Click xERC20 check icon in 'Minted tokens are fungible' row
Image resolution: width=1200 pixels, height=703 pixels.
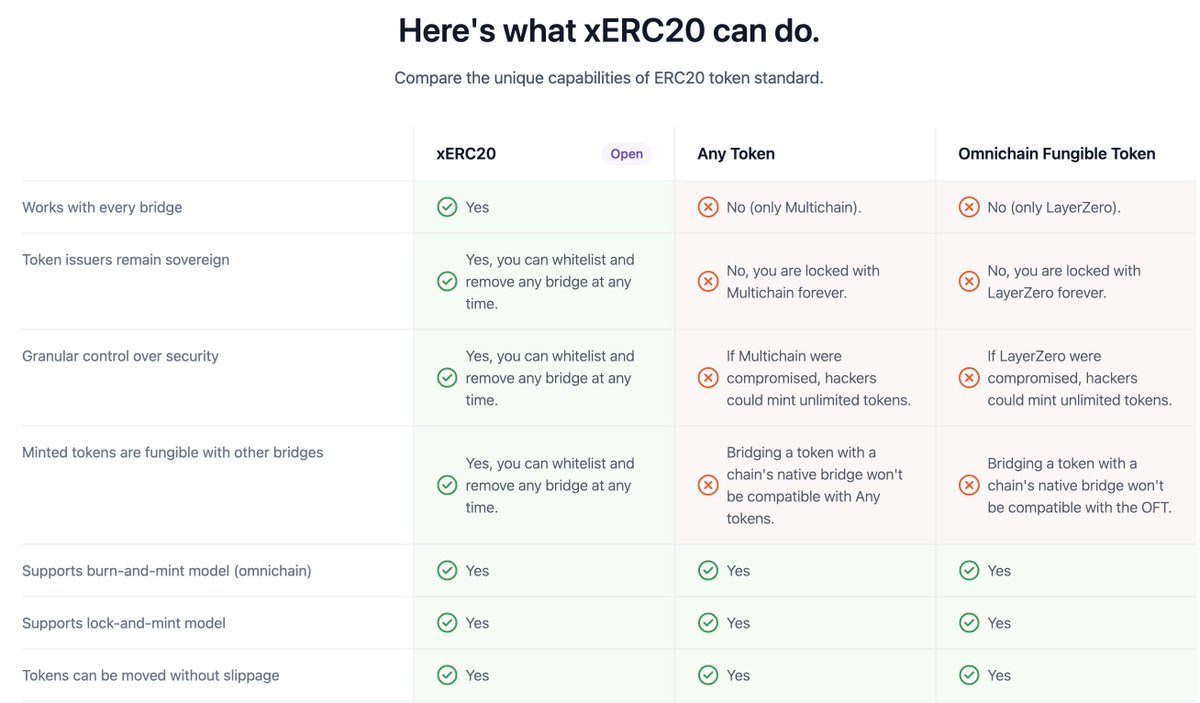point(447,485)
